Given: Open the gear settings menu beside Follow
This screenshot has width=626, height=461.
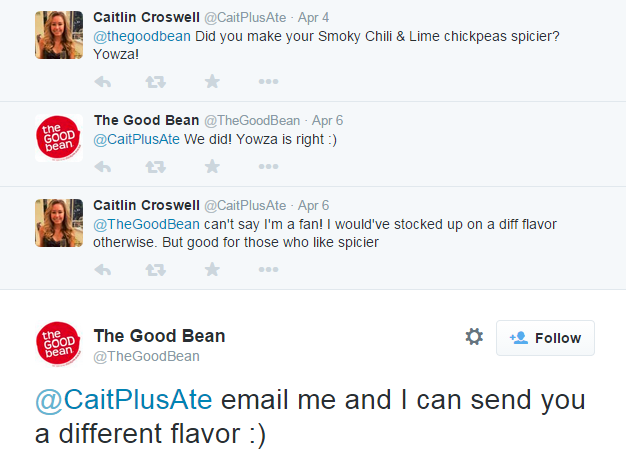Looking at the screenshot, I should (474, 337).
